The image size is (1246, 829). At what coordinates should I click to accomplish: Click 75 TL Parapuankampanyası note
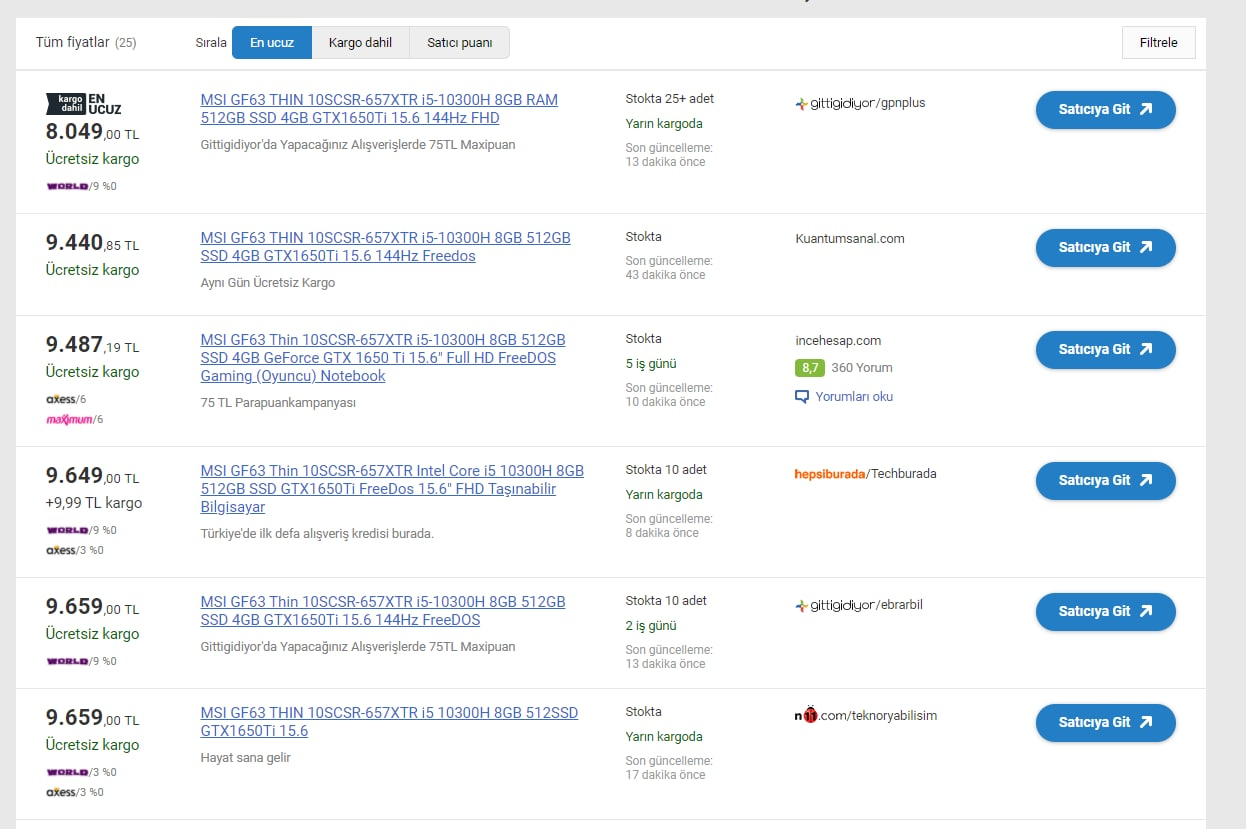(278, 403)
